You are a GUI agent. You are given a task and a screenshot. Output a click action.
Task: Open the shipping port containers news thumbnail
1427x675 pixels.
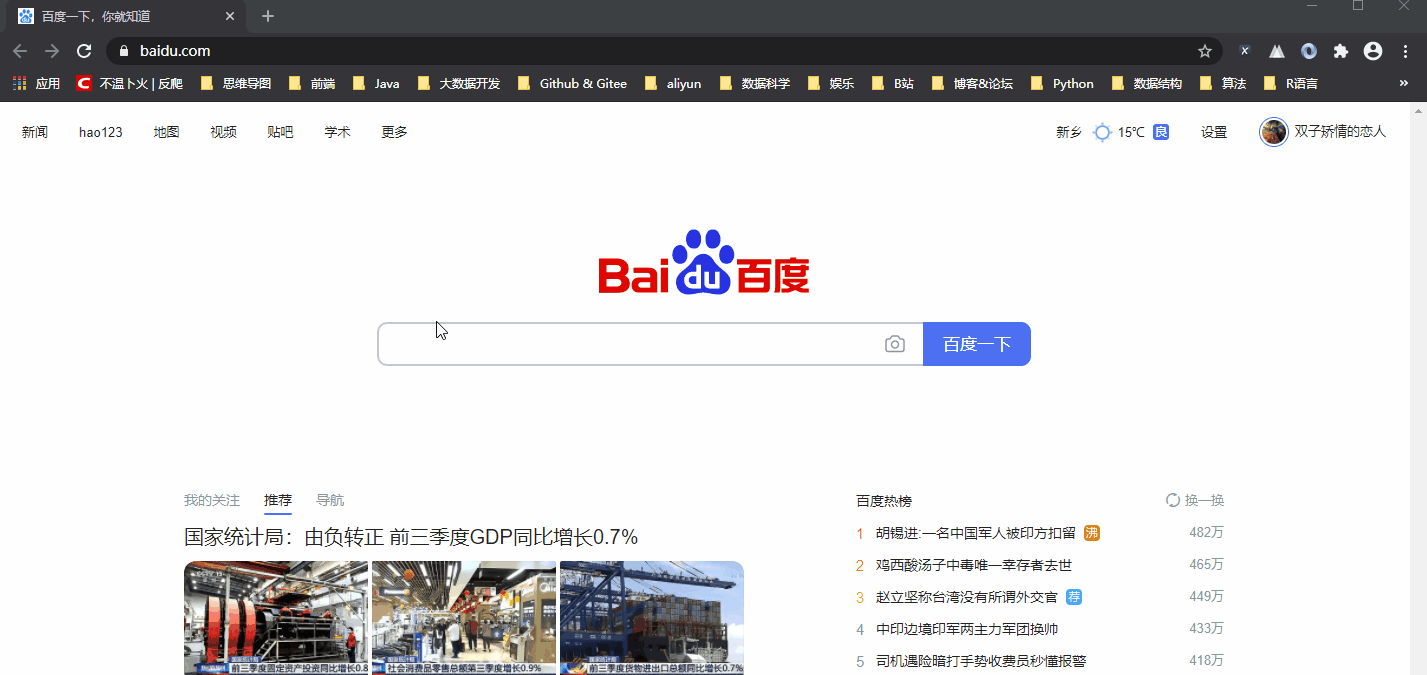click(x=652, y=618)
